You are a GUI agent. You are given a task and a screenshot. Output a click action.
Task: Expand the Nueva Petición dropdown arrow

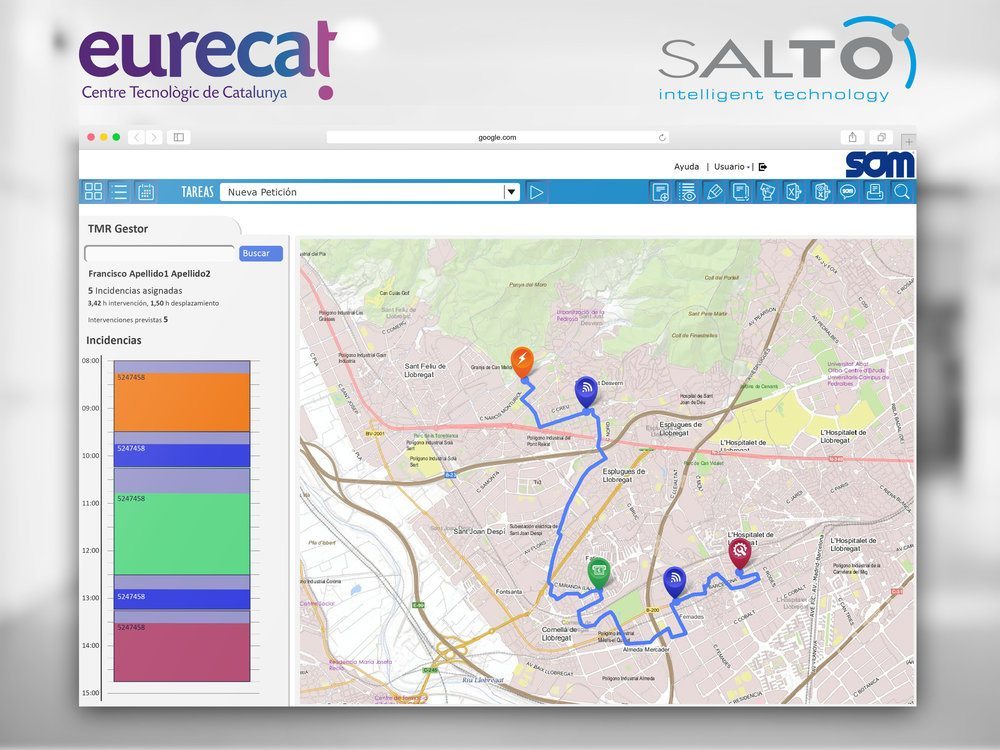[x=511, y=192]
